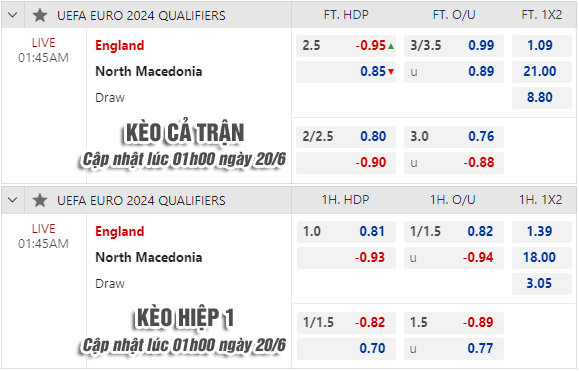Select first-half handicap 1.0 odds 0.81

tap(346, 232)
